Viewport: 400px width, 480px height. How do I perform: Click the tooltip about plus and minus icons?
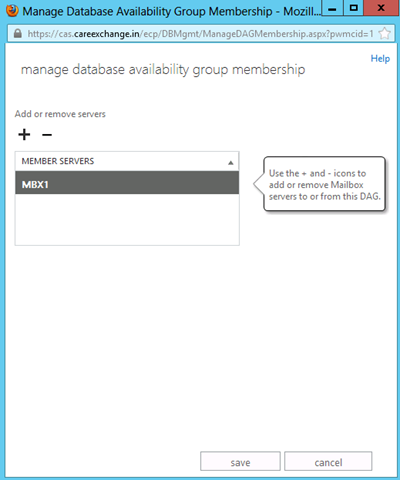point(324,184)
